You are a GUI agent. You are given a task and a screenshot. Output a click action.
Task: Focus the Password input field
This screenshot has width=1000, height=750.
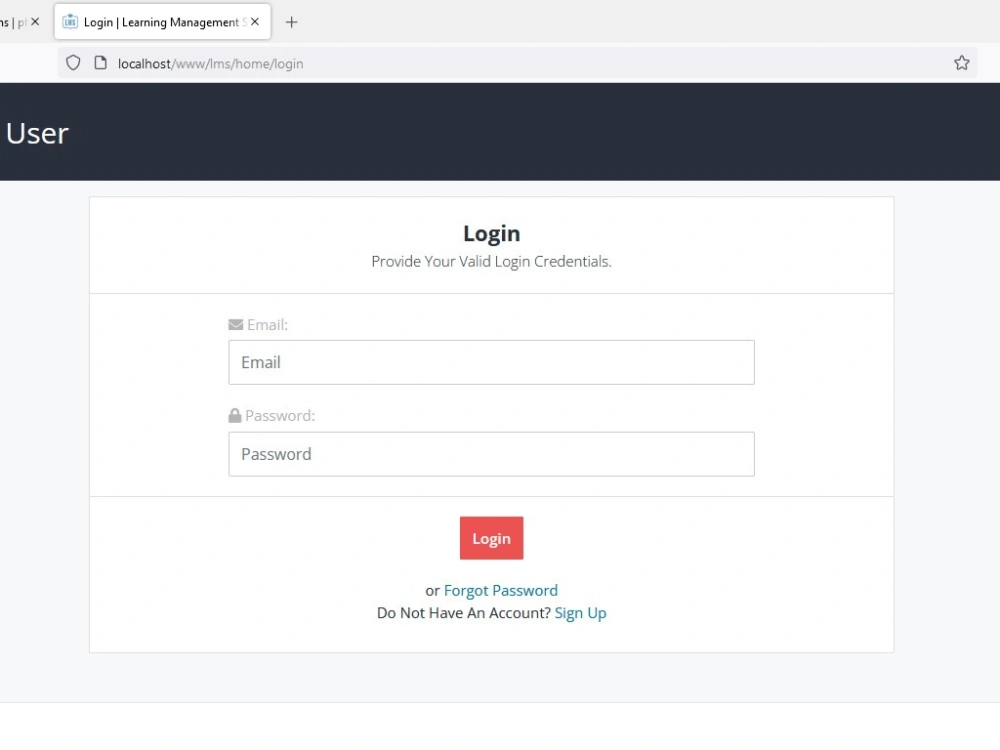[x=491, y=454]
